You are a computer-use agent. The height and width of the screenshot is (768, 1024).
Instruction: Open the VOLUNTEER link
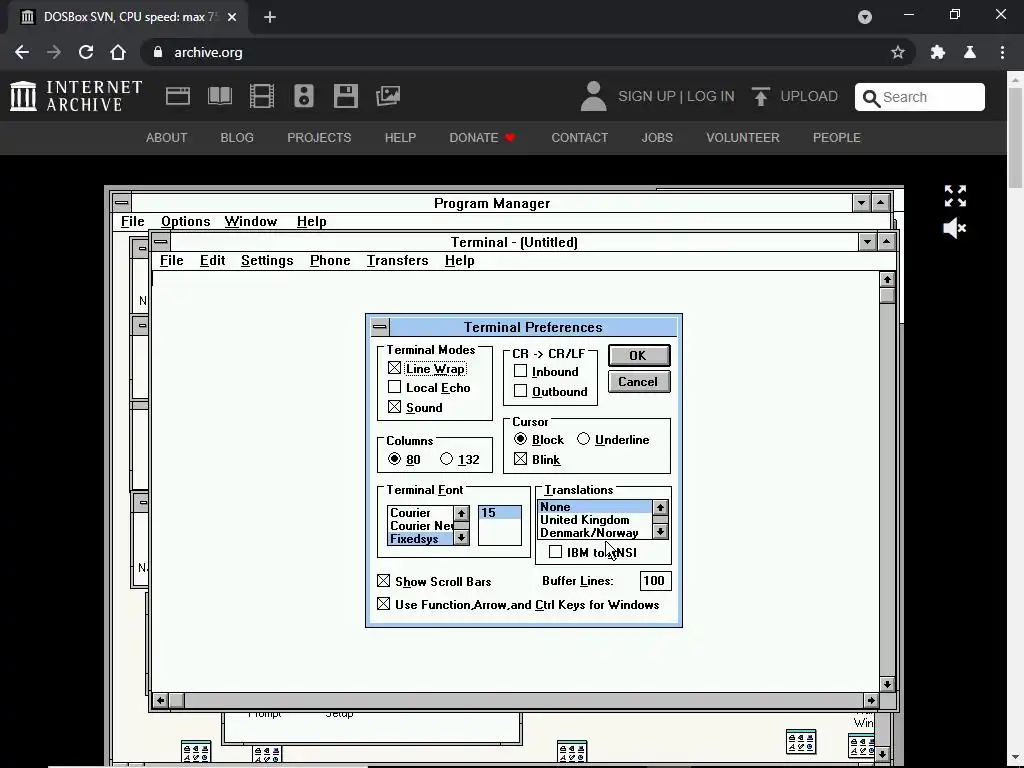(x=743, y=138)
